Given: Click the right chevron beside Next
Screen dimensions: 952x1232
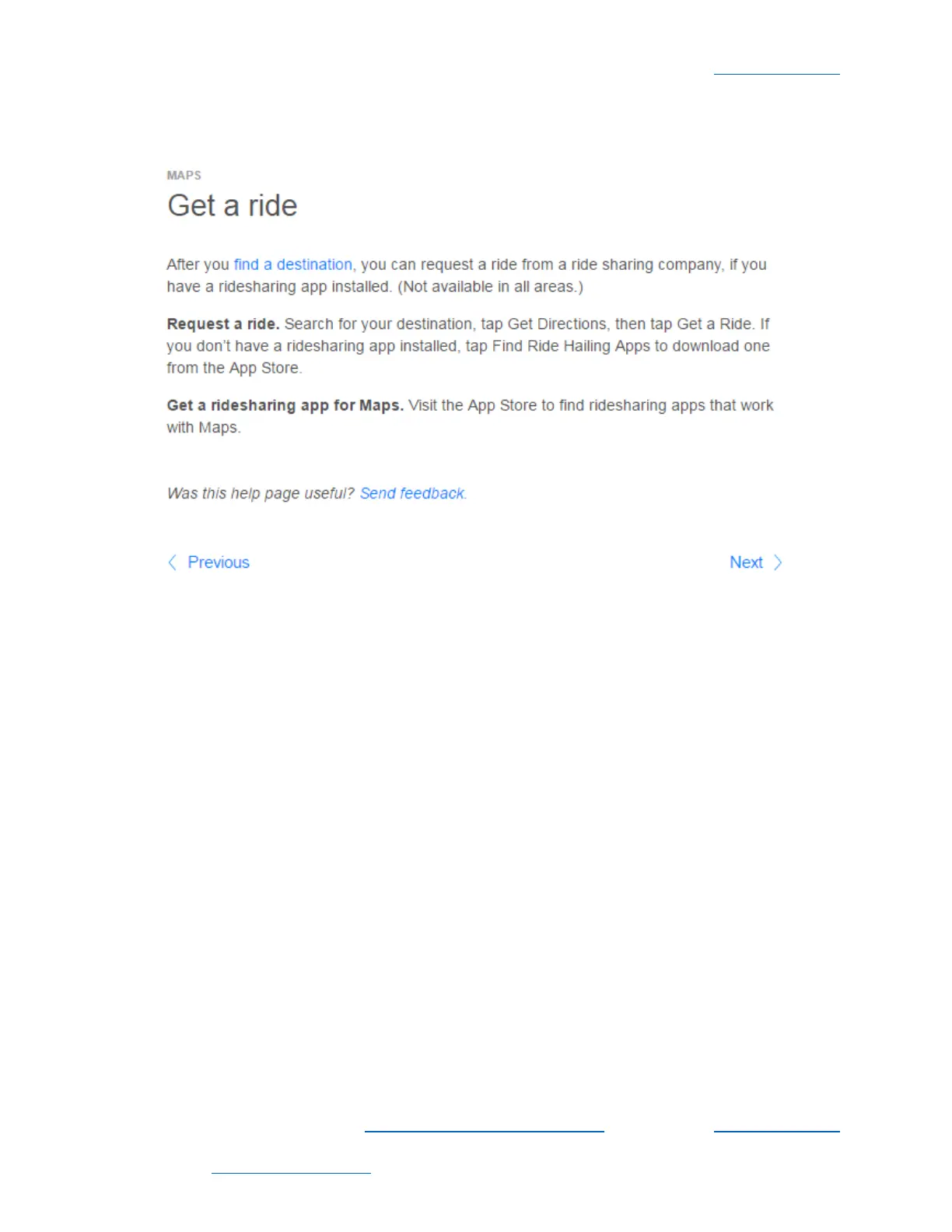Looking at the screenshot, I should (778, 562).
